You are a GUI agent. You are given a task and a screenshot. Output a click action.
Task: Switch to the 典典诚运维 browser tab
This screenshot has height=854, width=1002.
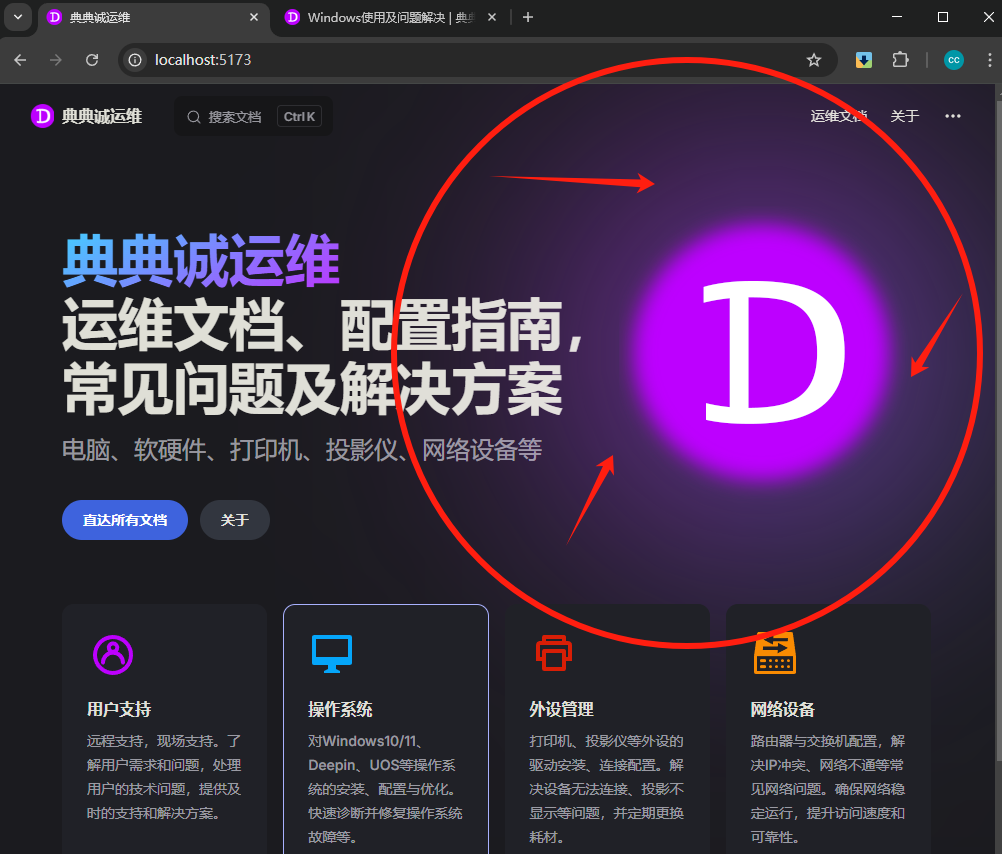[x=153, y=18]
